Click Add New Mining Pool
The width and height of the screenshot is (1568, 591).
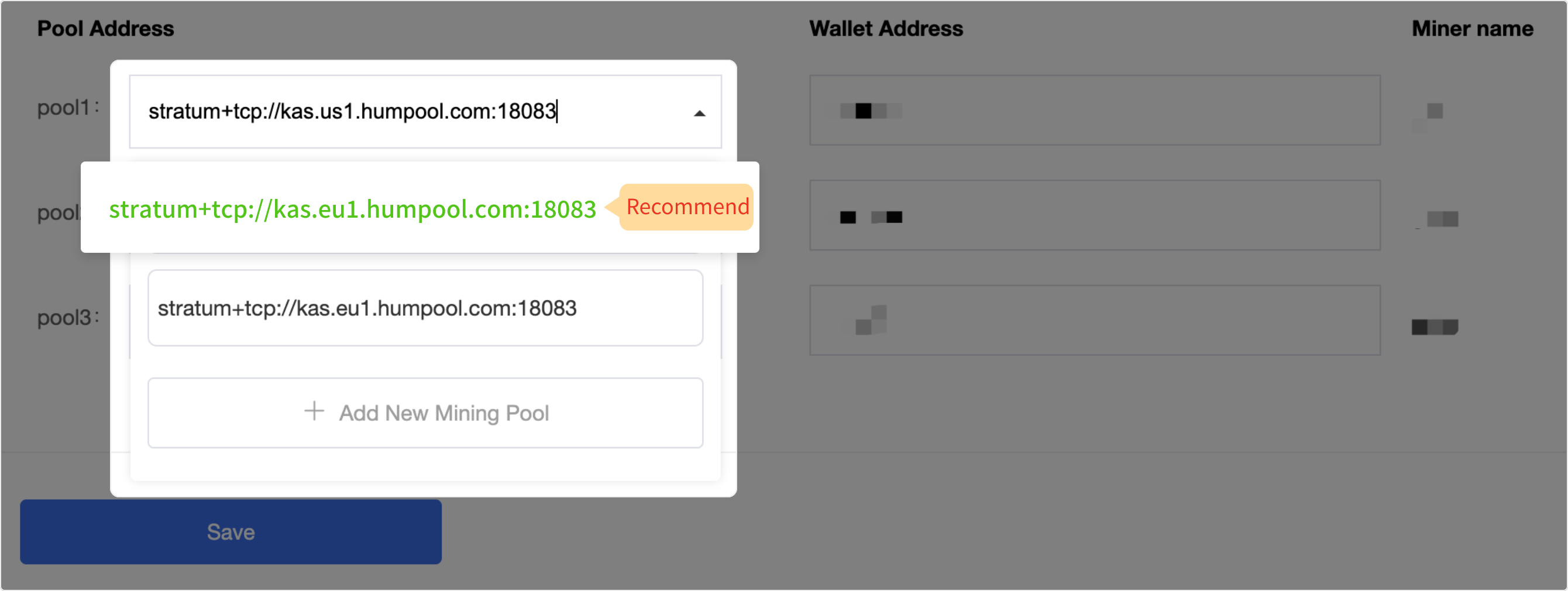[x=425, y=413]
